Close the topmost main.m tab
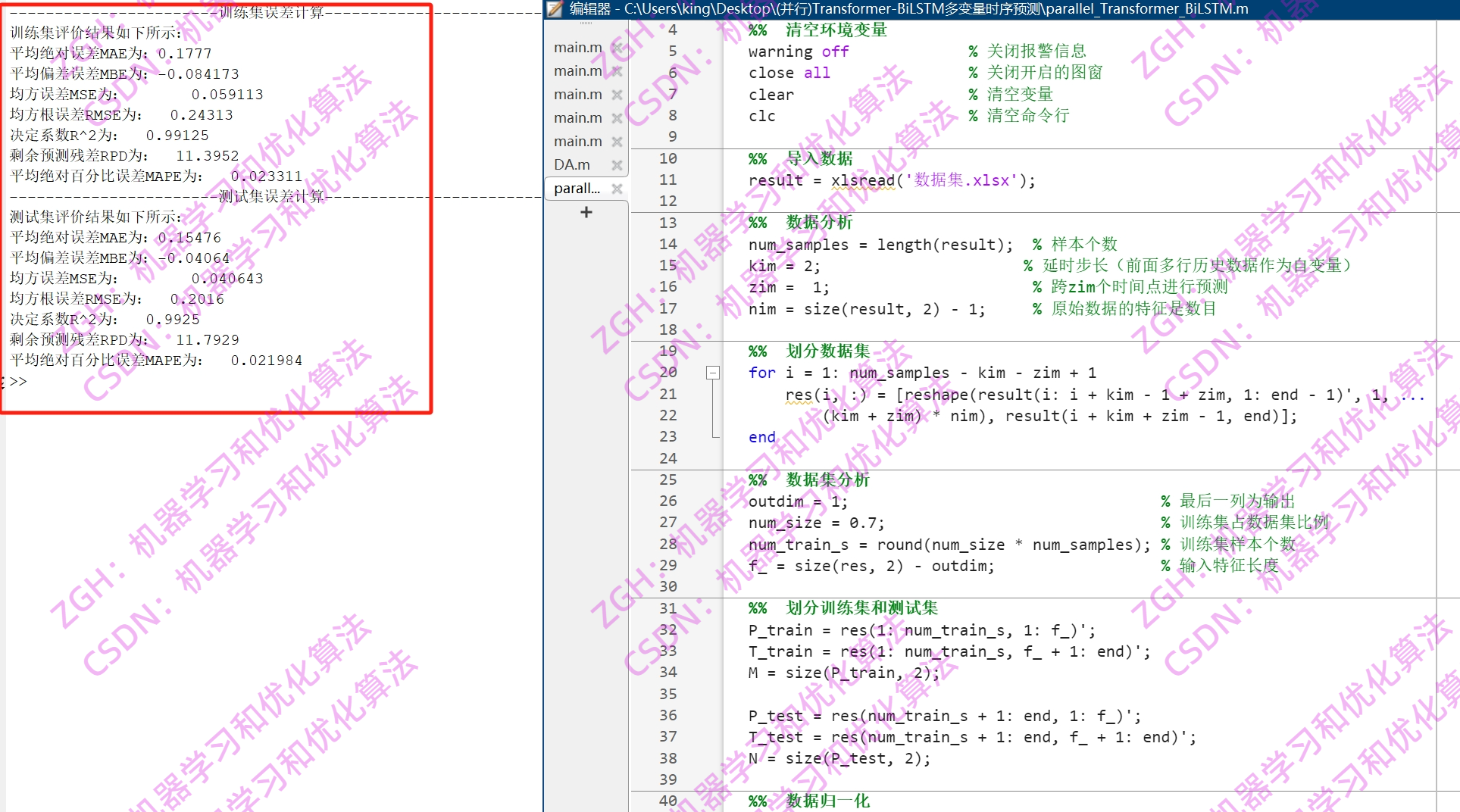Viewport: 1460px width, 812px height. [617, 47]
